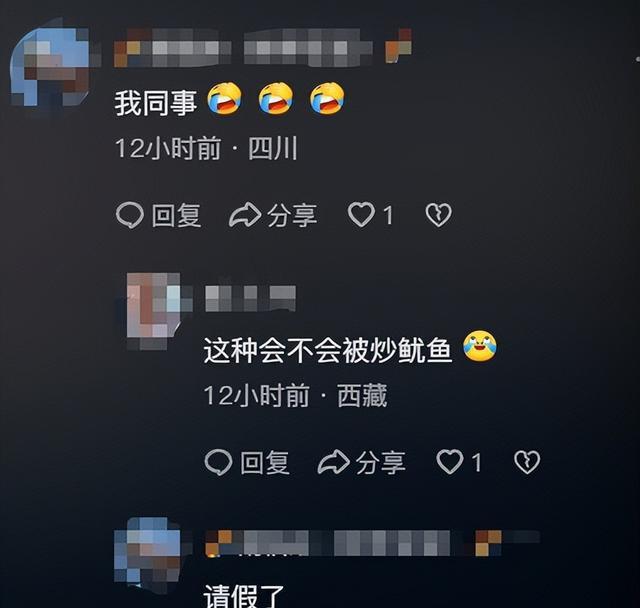Select the 这种会不会被炒鱿鱼 comment text
This screenshot has height=608, width=640.
click(x=328, y=350)
